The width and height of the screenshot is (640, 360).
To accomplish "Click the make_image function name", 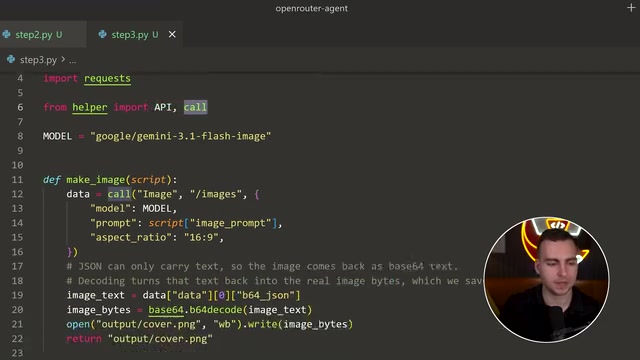I will point(96,180).
